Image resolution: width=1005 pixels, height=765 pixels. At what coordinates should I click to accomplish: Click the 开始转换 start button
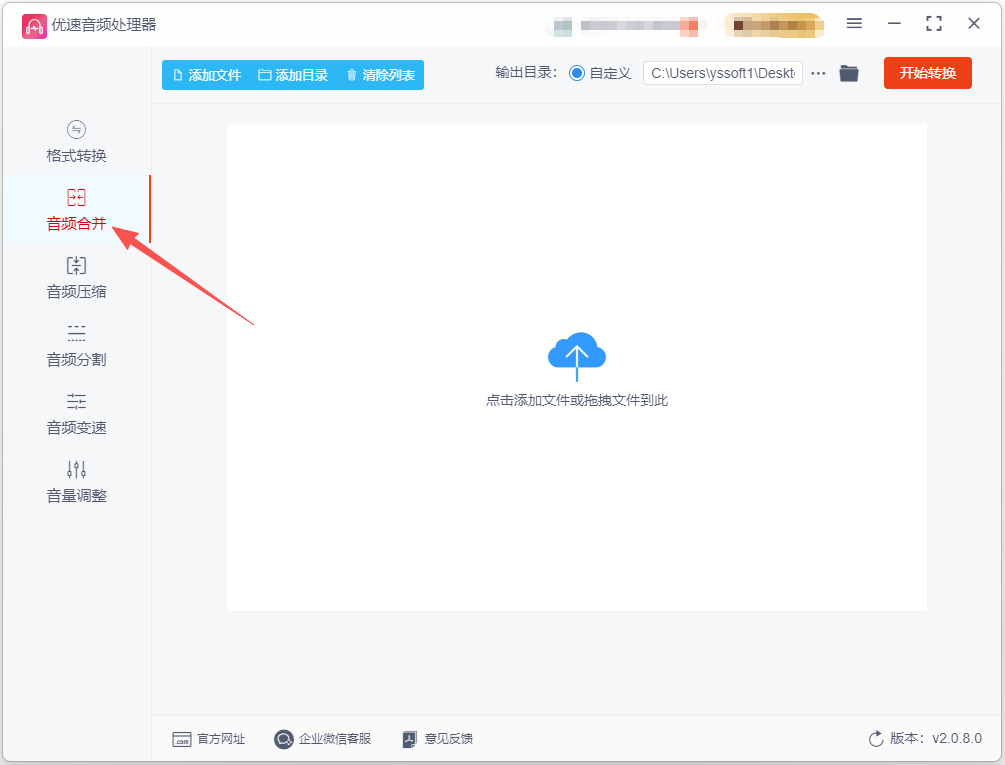[x=927, y=73]
